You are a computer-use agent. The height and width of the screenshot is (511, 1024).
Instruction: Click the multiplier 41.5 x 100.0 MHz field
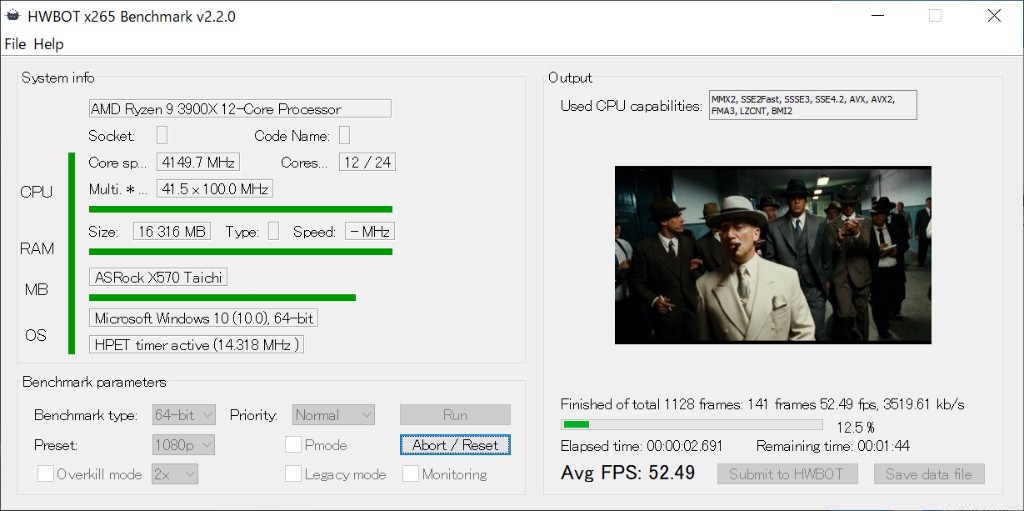pos(214,189)
